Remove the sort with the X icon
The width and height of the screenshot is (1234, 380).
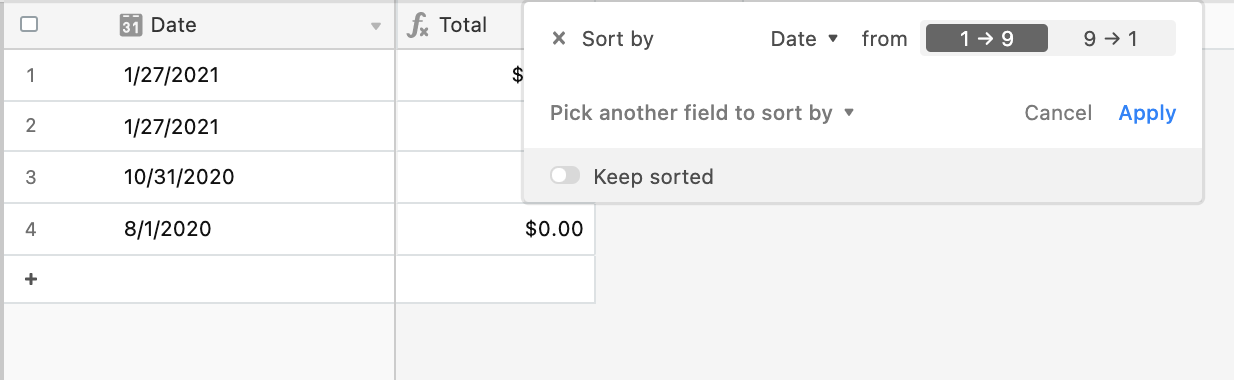(x=559, y=39)
